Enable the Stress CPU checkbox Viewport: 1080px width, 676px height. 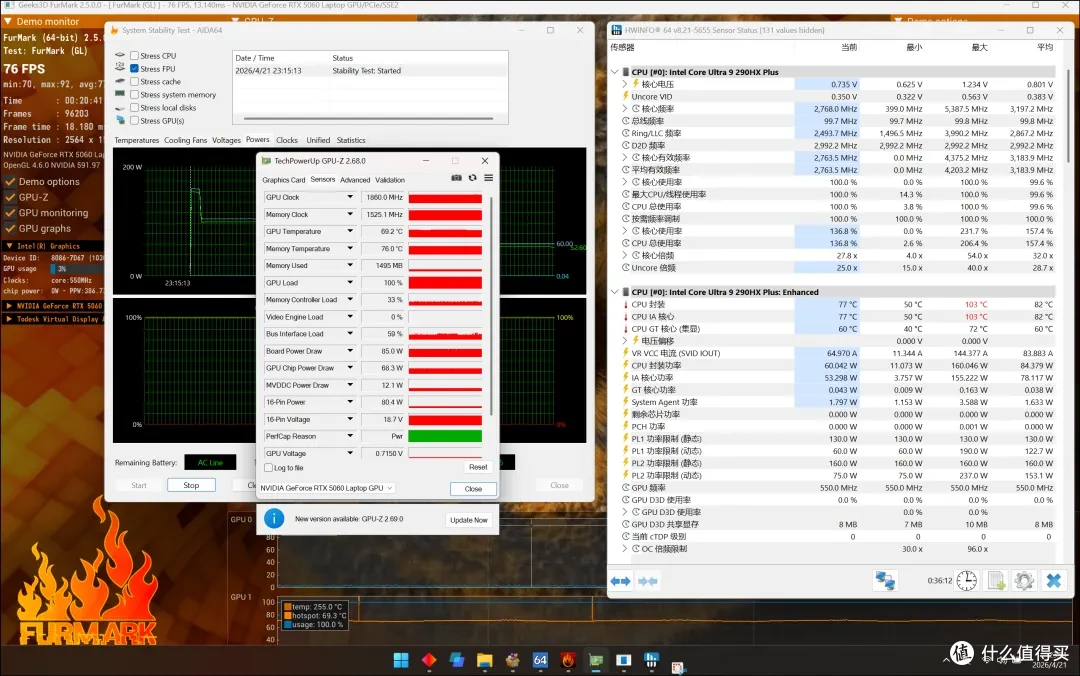pos(134,56)
